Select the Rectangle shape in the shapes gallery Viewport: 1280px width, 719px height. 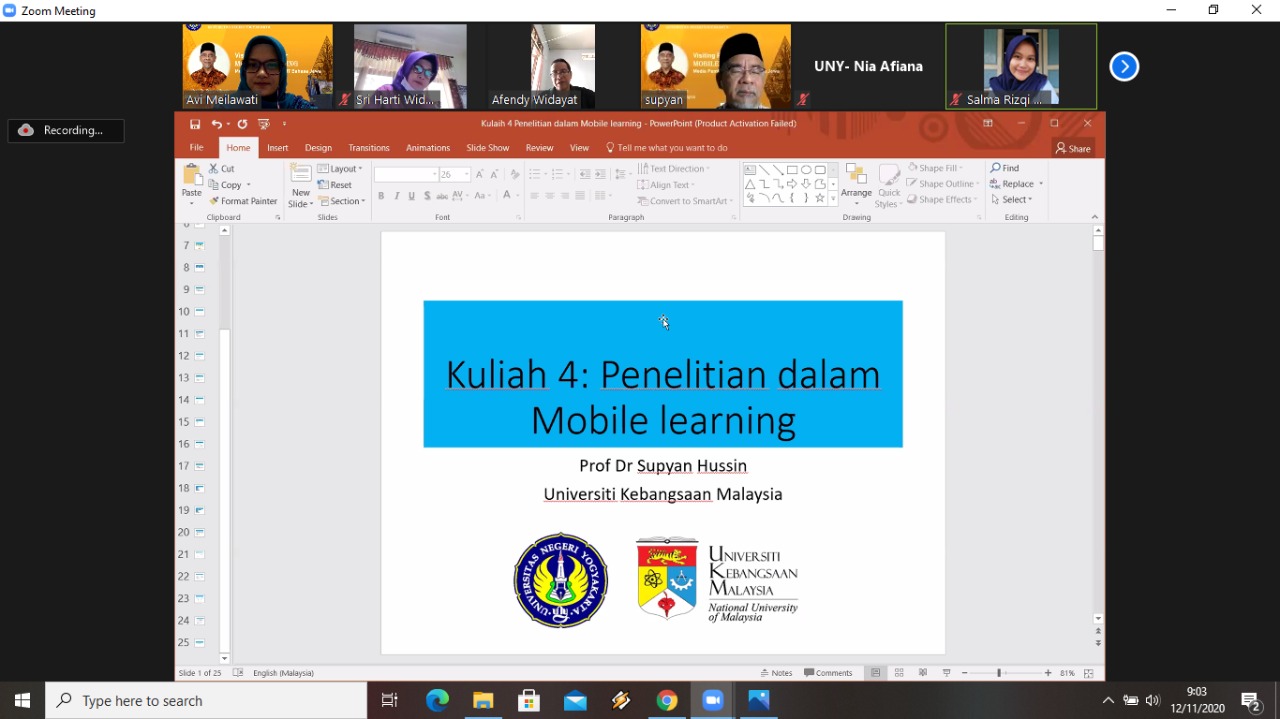coord(792,170)
